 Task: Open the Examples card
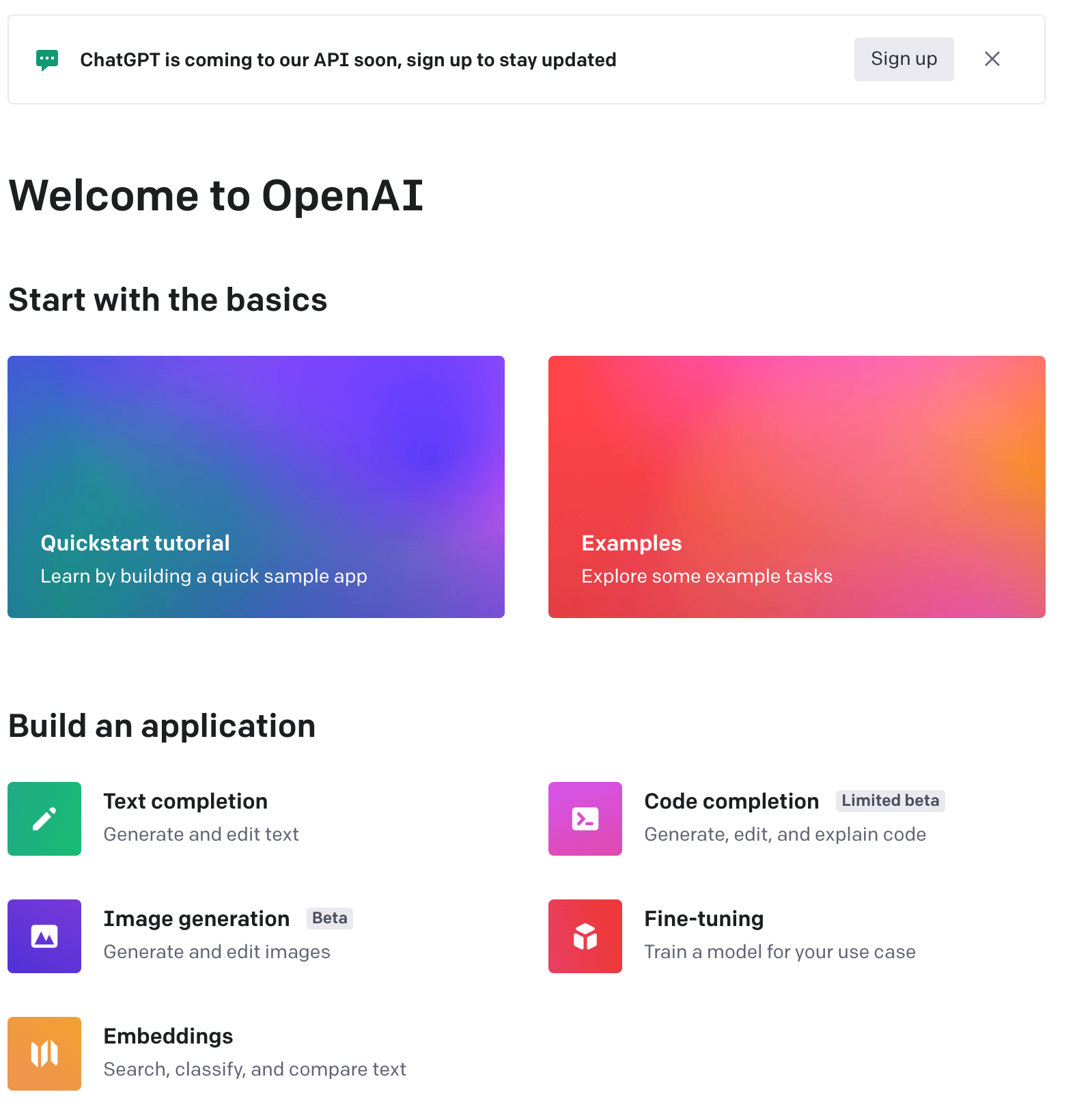coord(796,486)
